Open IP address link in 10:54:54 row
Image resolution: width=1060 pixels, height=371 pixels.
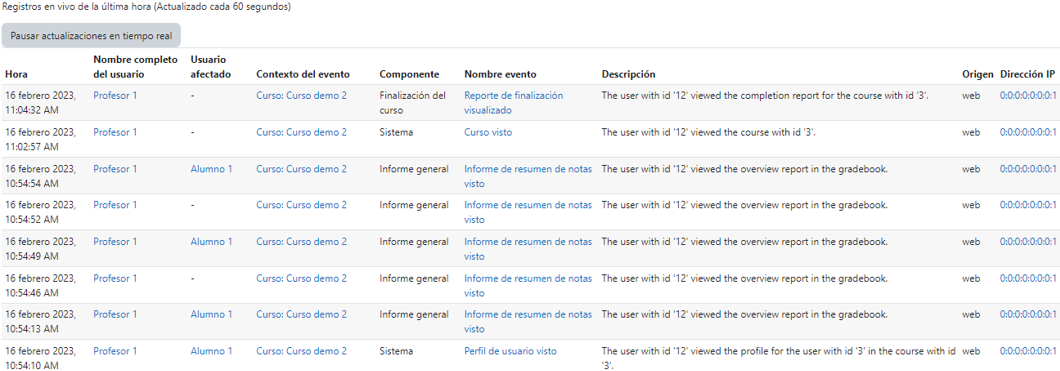coord(1028,169)
